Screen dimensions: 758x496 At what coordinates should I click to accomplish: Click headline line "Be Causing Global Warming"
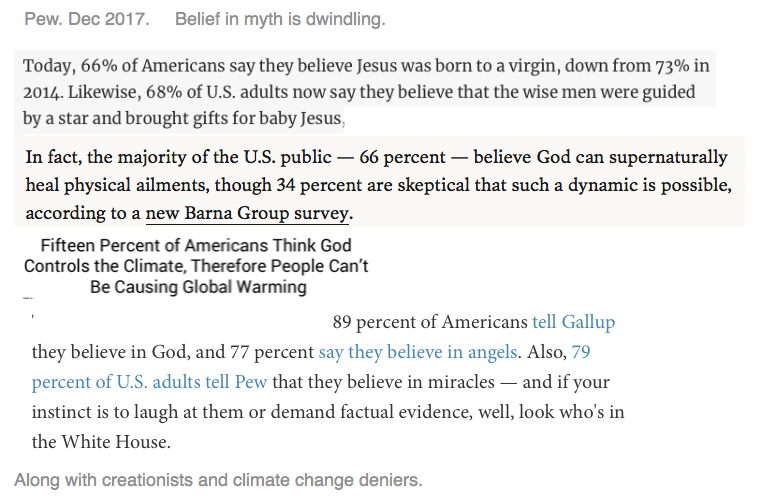tap(198, 287)
